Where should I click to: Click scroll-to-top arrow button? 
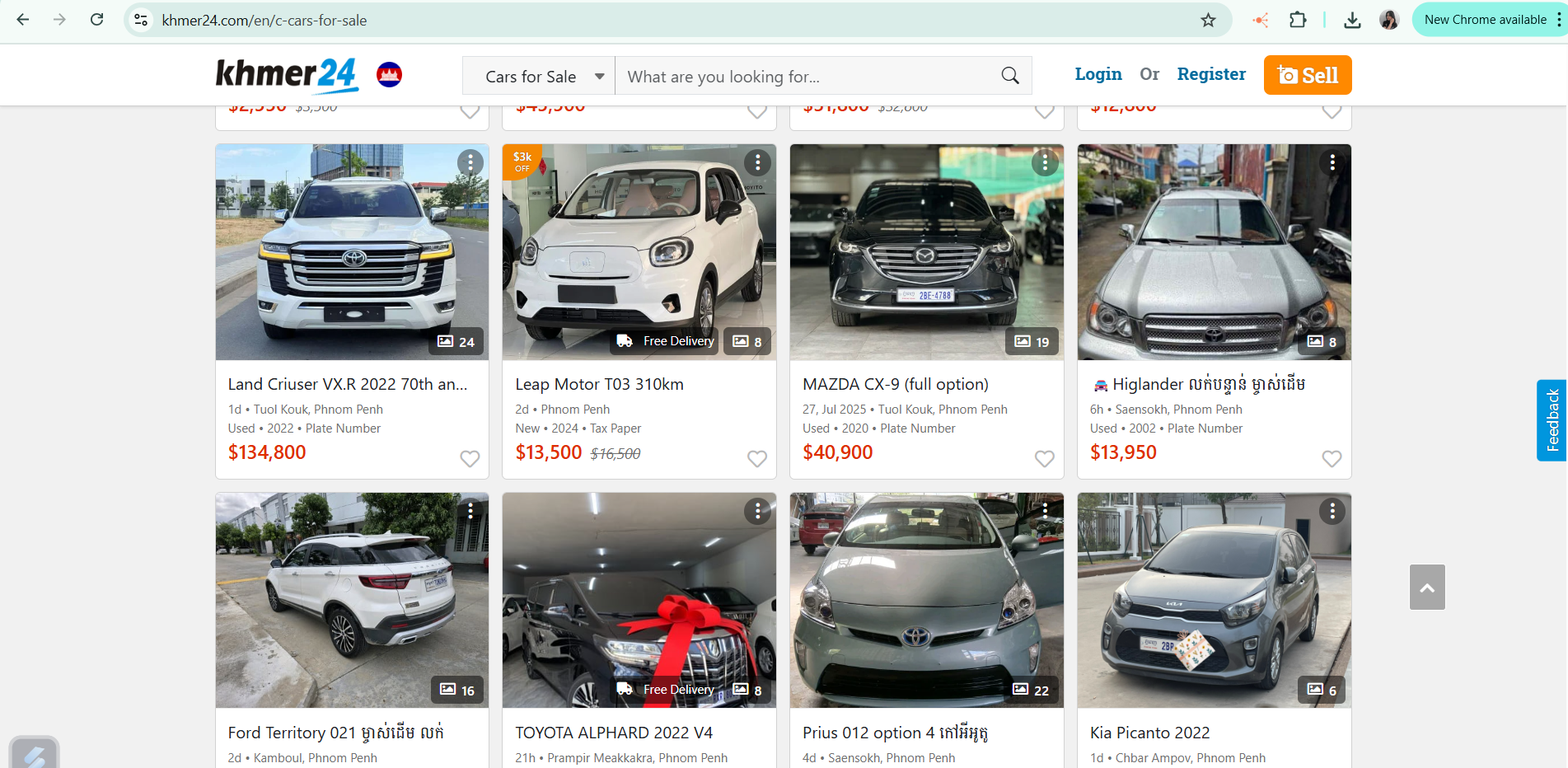coord(1427,588)
